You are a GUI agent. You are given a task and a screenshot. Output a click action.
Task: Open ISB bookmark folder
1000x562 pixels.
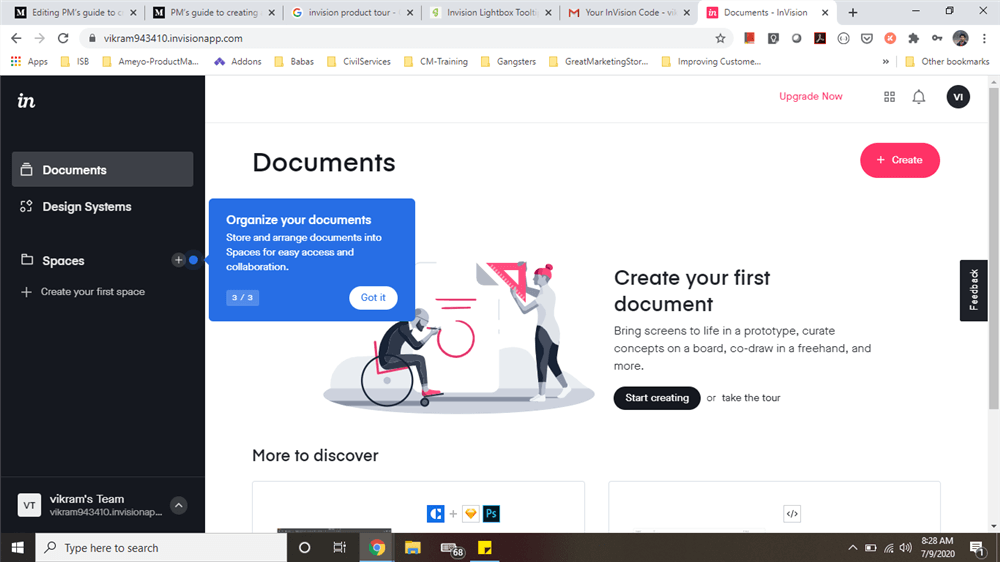pyautogui.click(x=75, y=61)
